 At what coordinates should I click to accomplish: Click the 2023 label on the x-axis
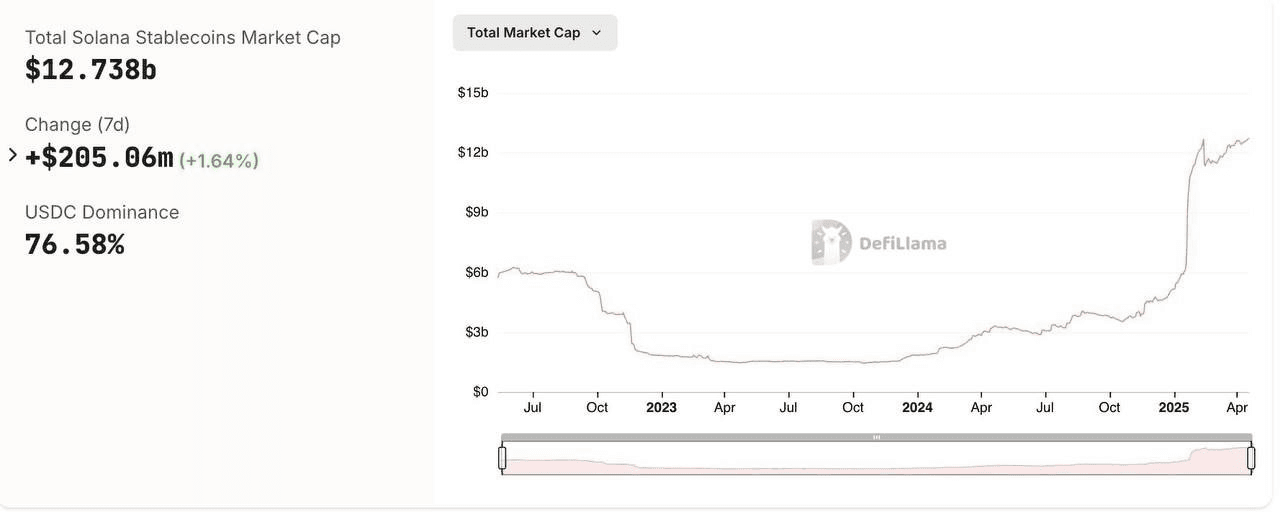point(661,408)
